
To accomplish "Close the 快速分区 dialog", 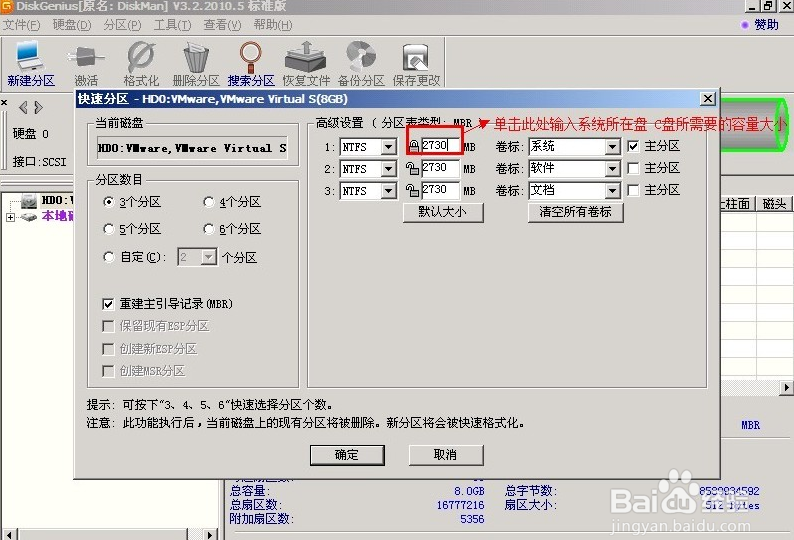I will [x=707, y=99].
